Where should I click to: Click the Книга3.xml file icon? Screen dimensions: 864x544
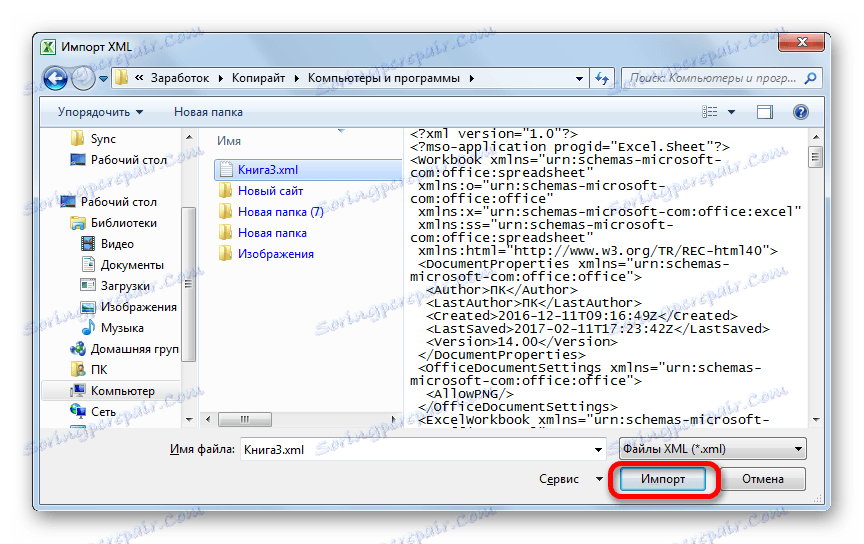click(x=225, y=170)
